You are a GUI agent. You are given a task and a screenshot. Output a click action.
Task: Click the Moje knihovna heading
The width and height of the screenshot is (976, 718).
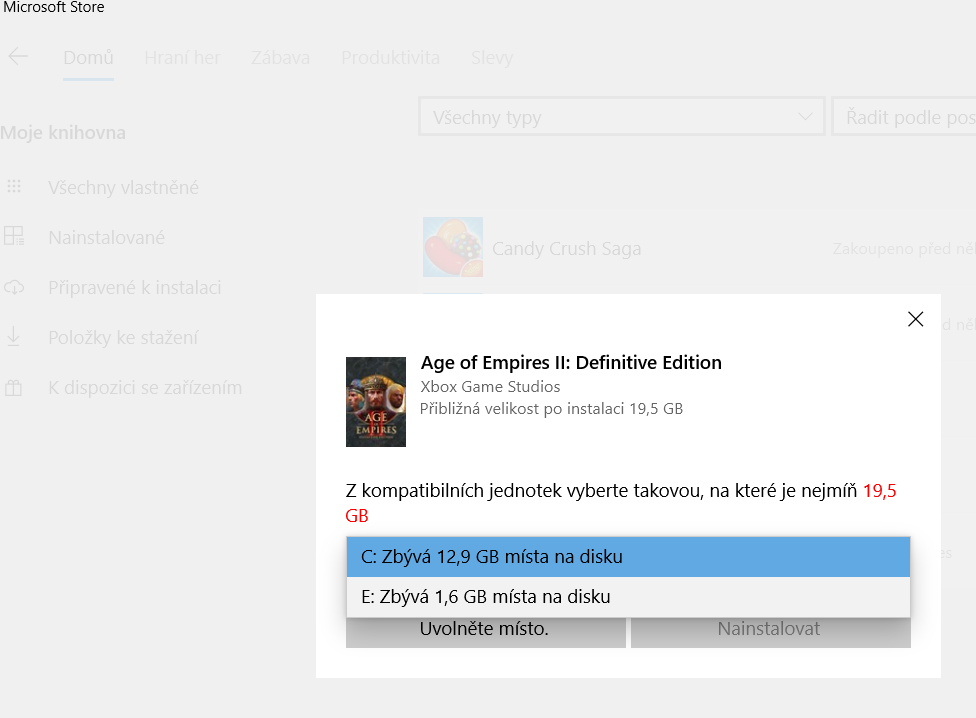coord(63,133)
